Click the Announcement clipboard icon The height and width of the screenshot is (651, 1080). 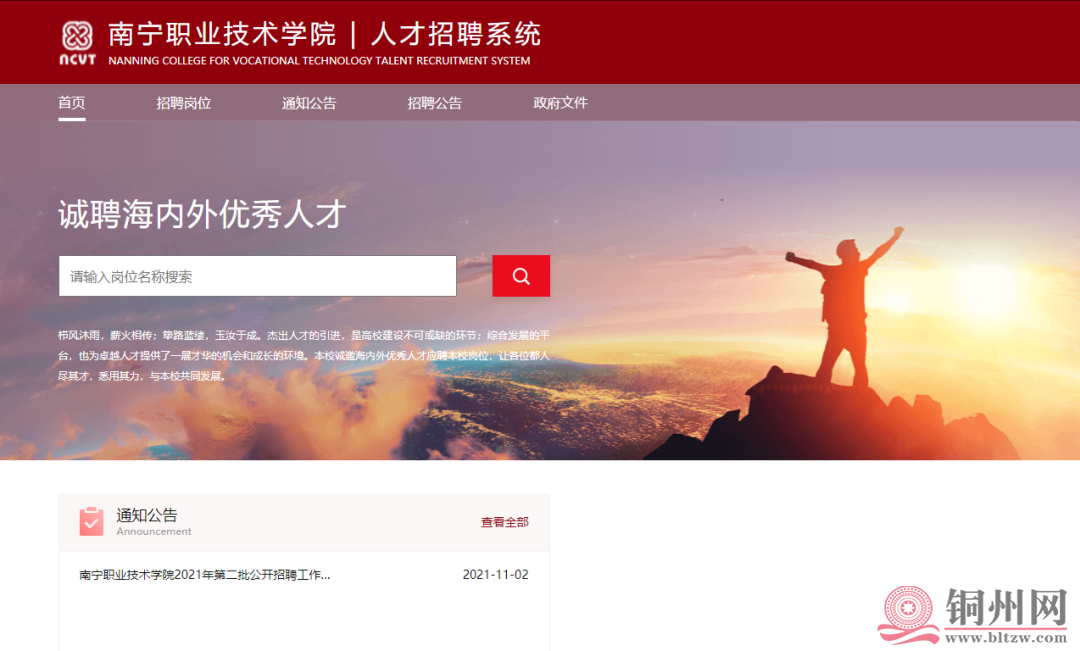click(92, 521)
